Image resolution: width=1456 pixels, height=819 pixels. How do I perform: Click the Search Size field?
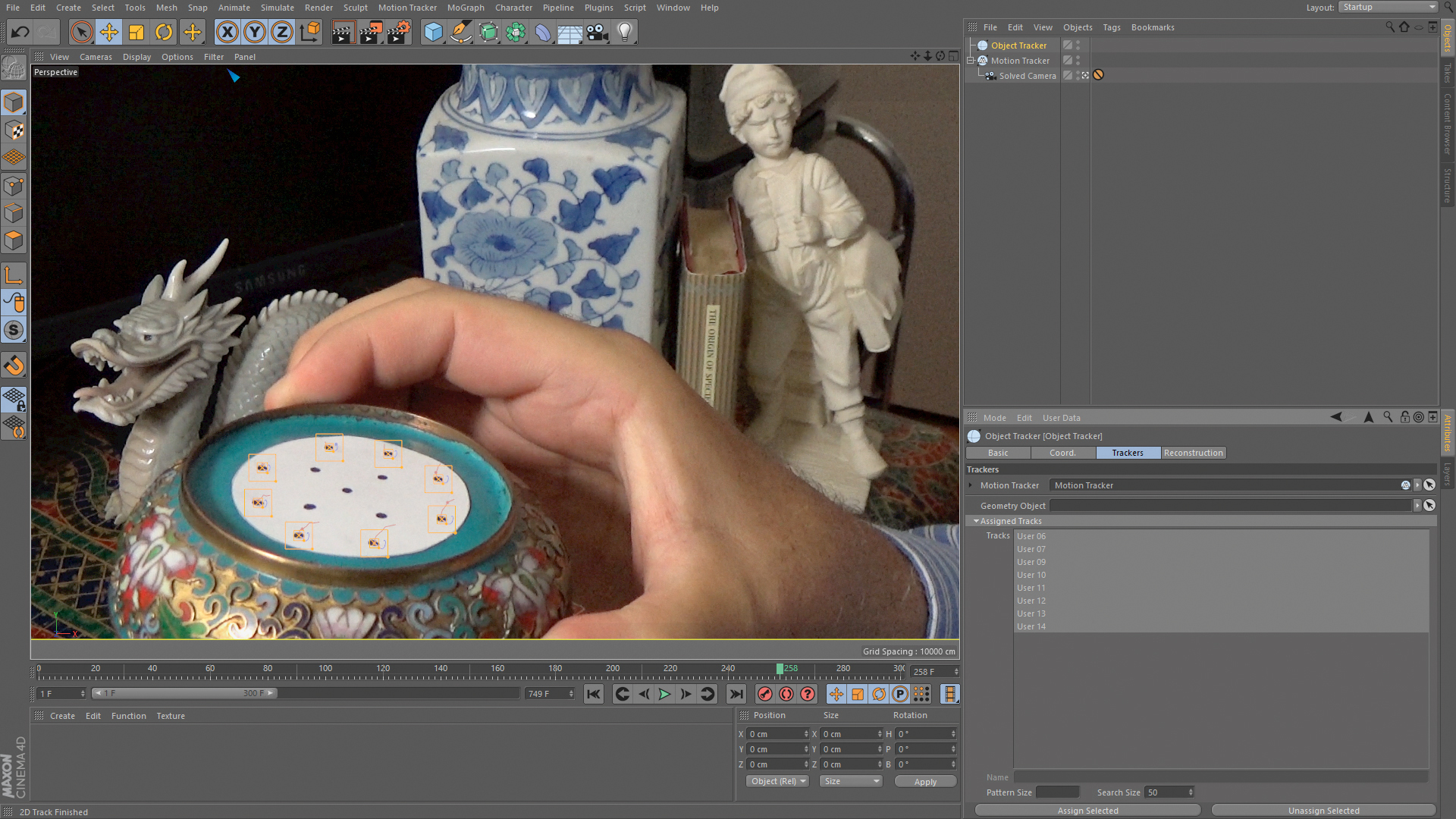1169,792
